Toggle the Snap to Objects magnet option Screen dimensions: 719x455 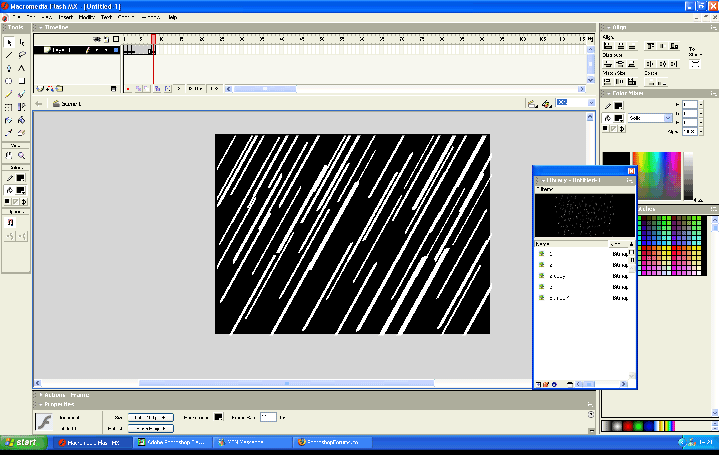(10, 223)
